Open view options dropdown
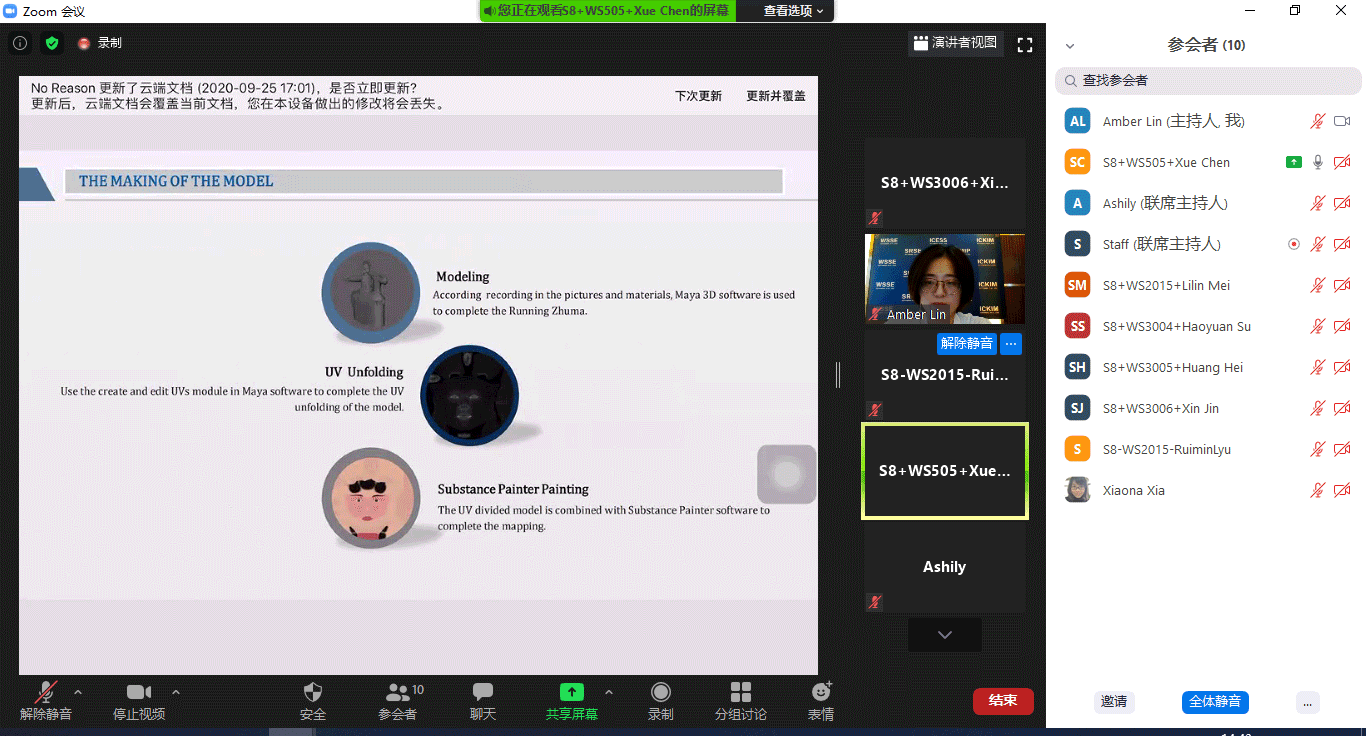1366x736 pixels. [x=794, y=11]
